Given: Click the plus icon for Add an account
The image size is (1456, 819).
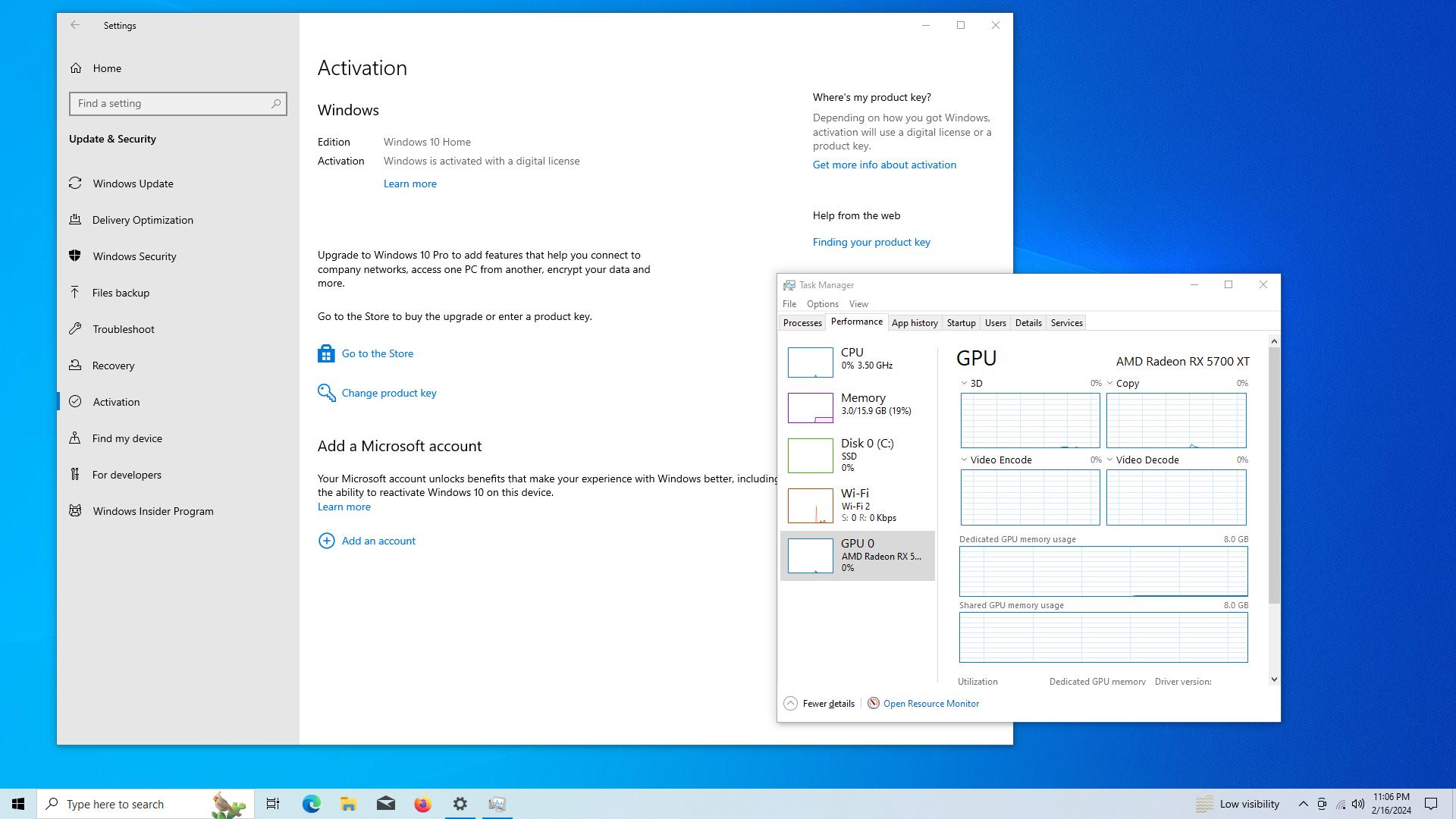Looking at the screenshot, I should (326, 541).
